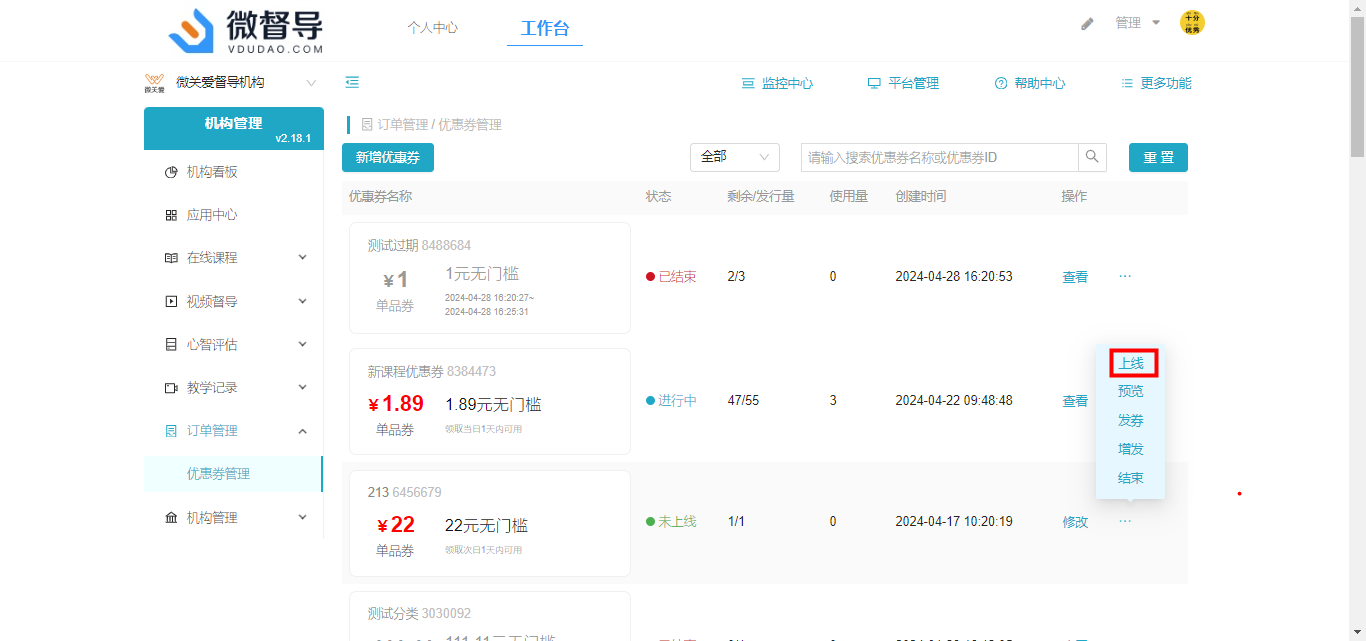Click 订单管理 in the breadcrumb
This screenshot has width=1366, height=641.
click(x=403, y=125)
